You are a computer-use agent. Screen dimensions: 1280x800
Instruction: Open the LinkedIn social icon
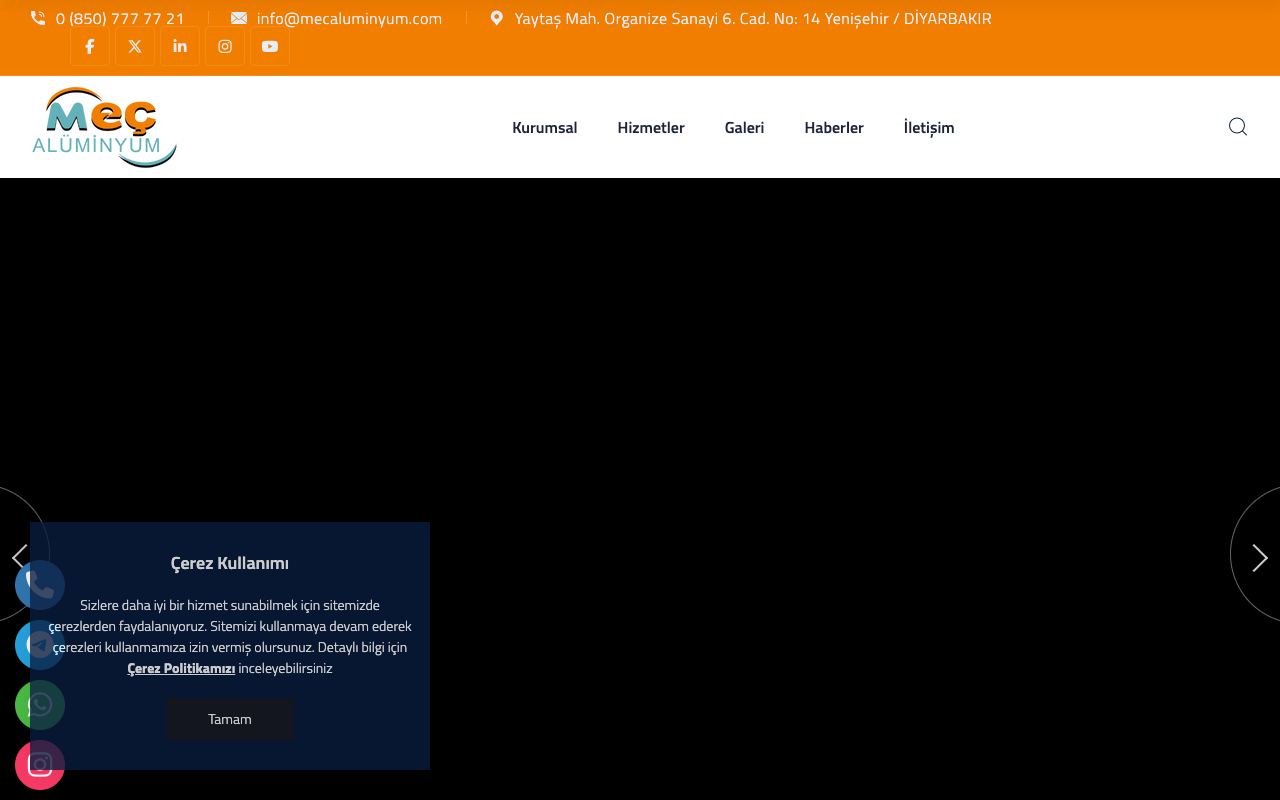click(x=180, y=46)
